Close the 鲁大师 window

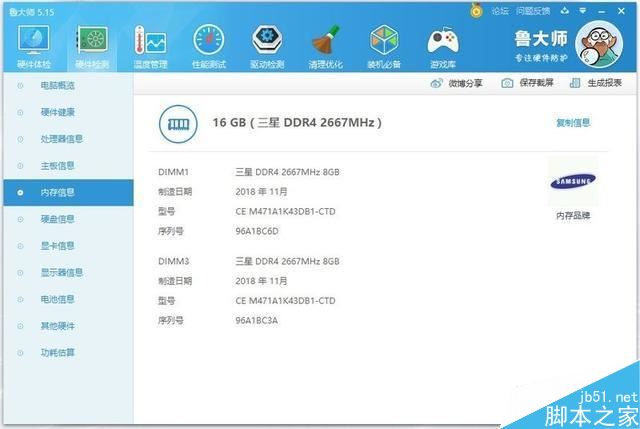(x=621, y=11)
